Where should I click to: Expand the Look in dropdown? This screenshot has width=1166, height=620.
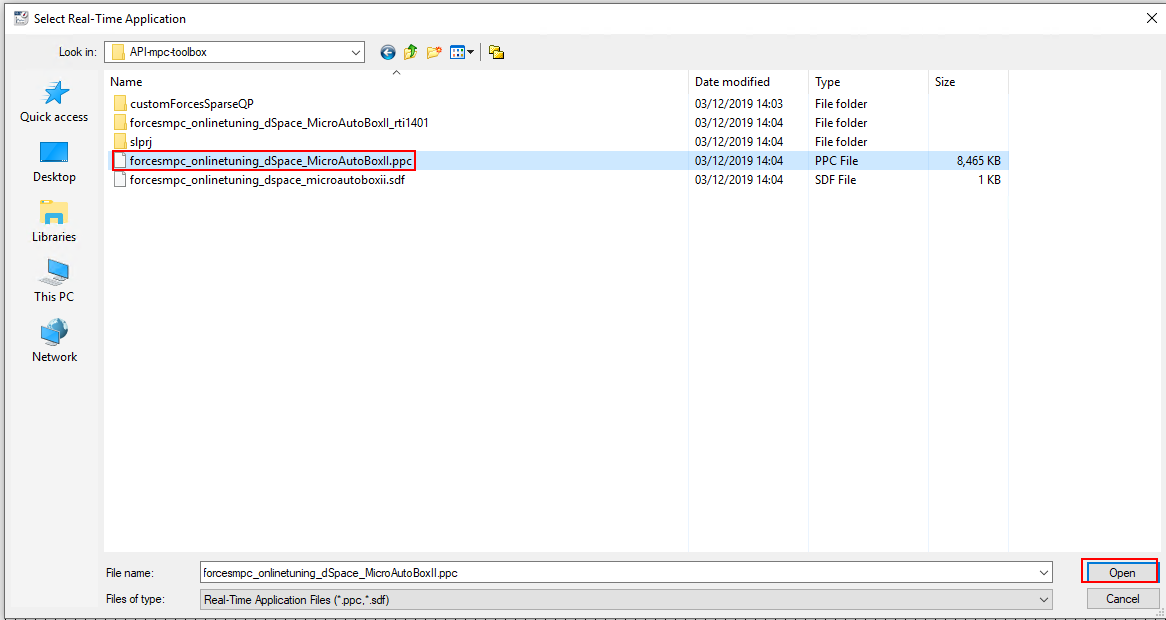[x=356, y=52]
